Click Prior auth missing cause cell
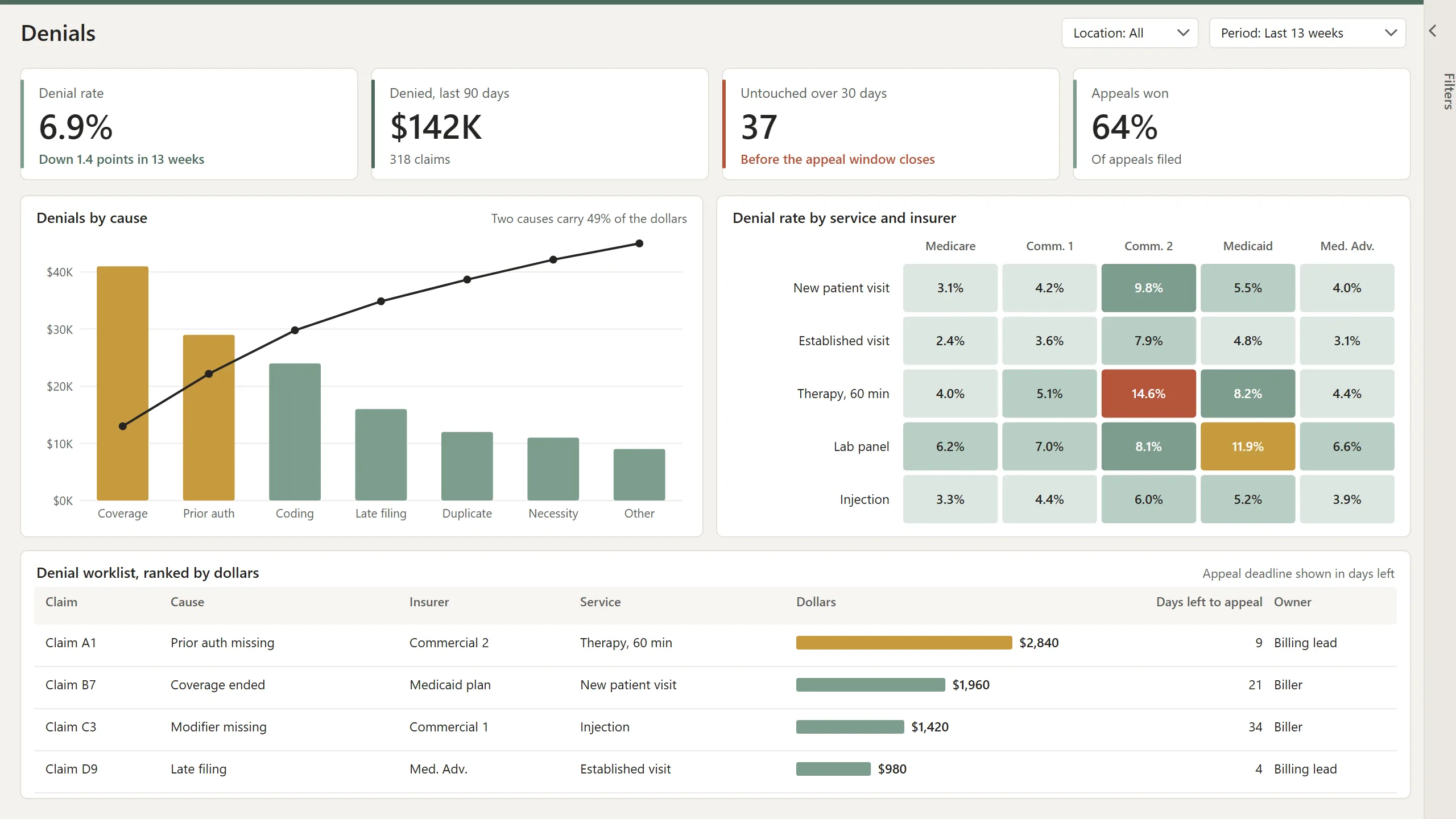This screenshot has height=819, width=1456. point(222,643)
